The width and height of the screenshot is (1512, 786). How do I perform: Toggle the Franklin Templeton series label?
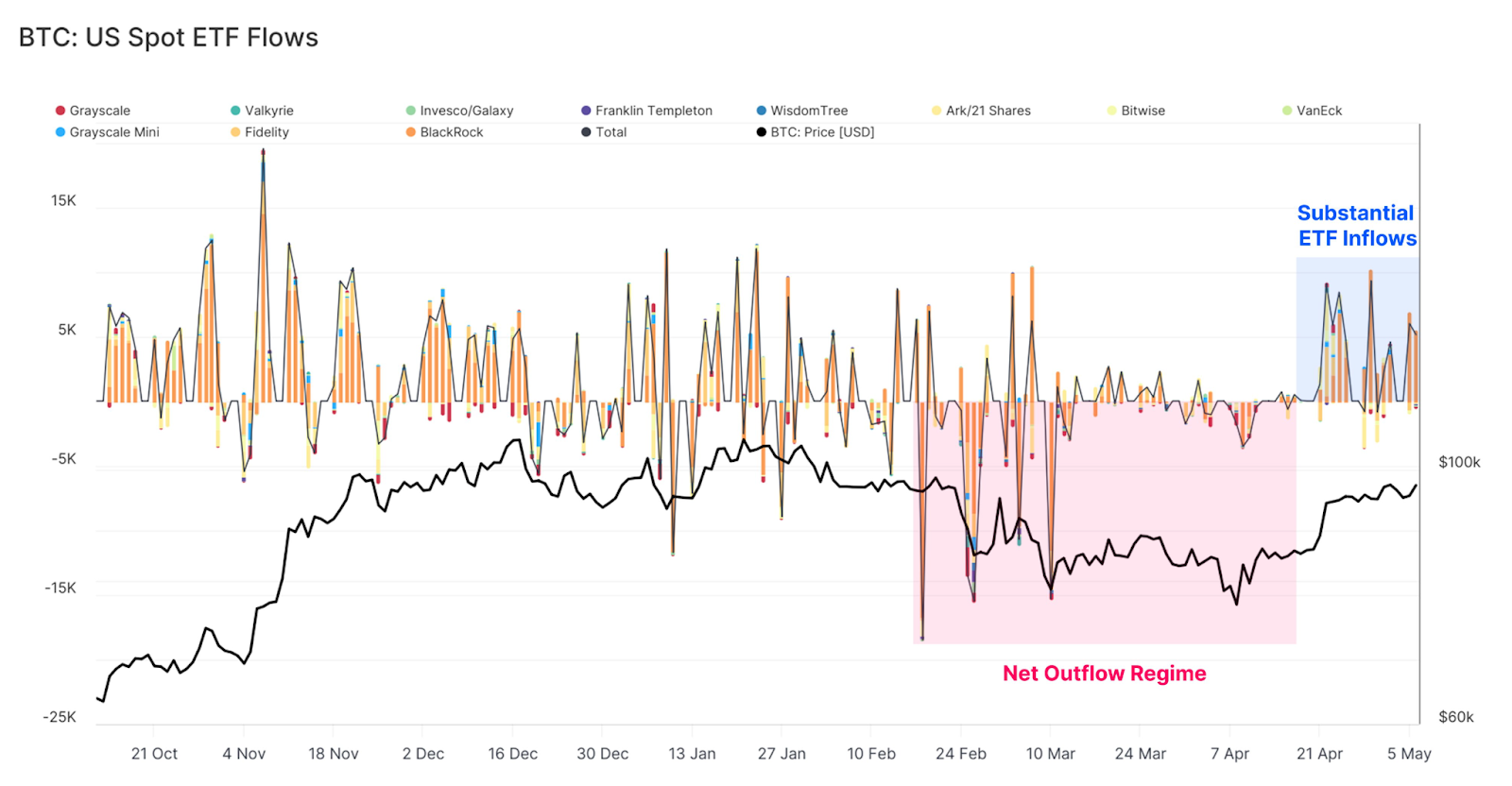click(x=654, y=111)
